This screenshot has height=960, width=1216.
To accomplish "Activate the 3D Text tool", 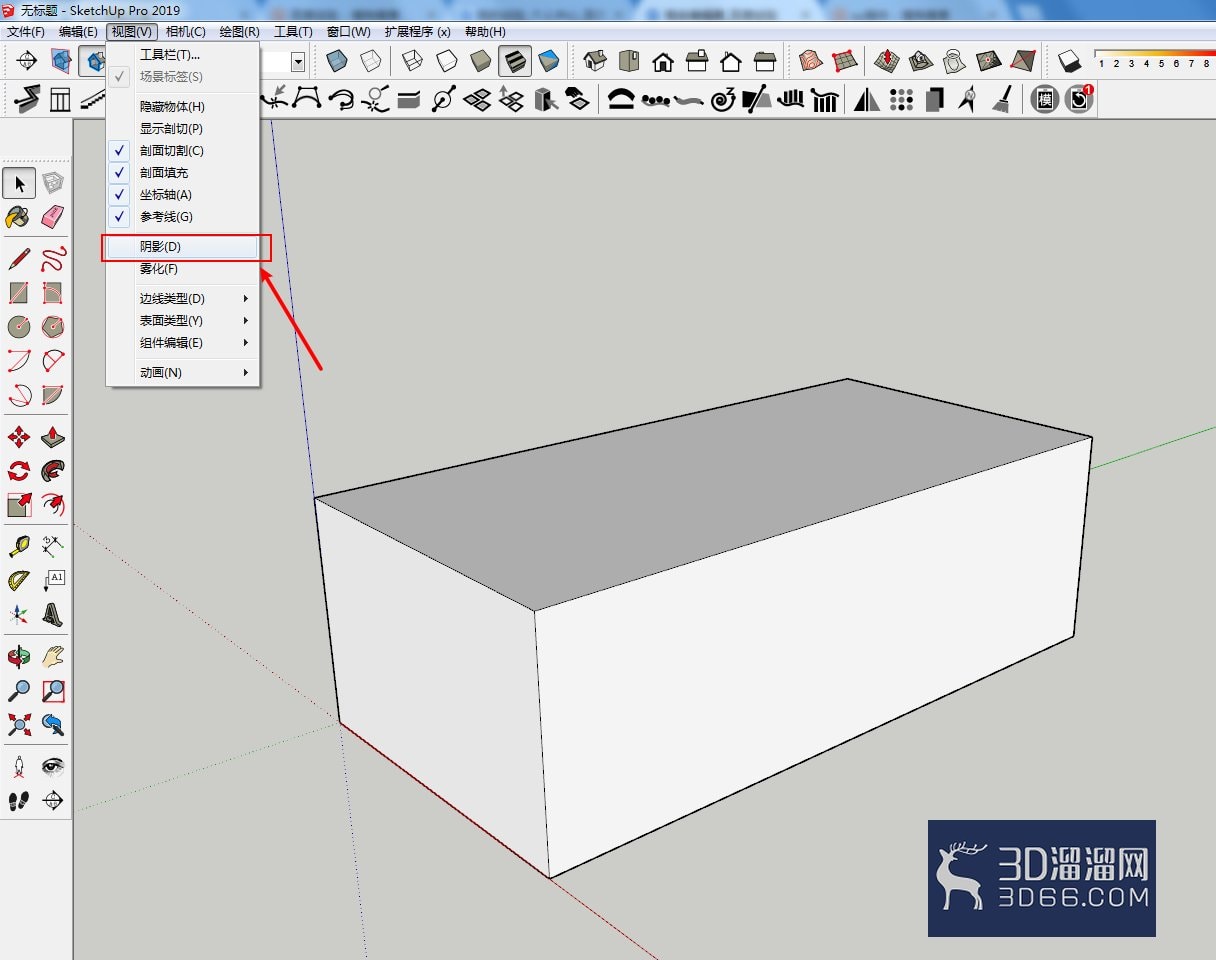I will tap(53, 615).
